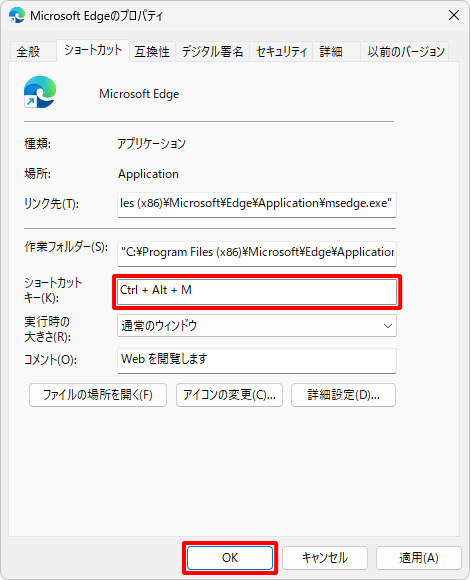Expand the 実行時の大きさ dropdown
Viewport: 470px width, 580px height.
[257, 326]
